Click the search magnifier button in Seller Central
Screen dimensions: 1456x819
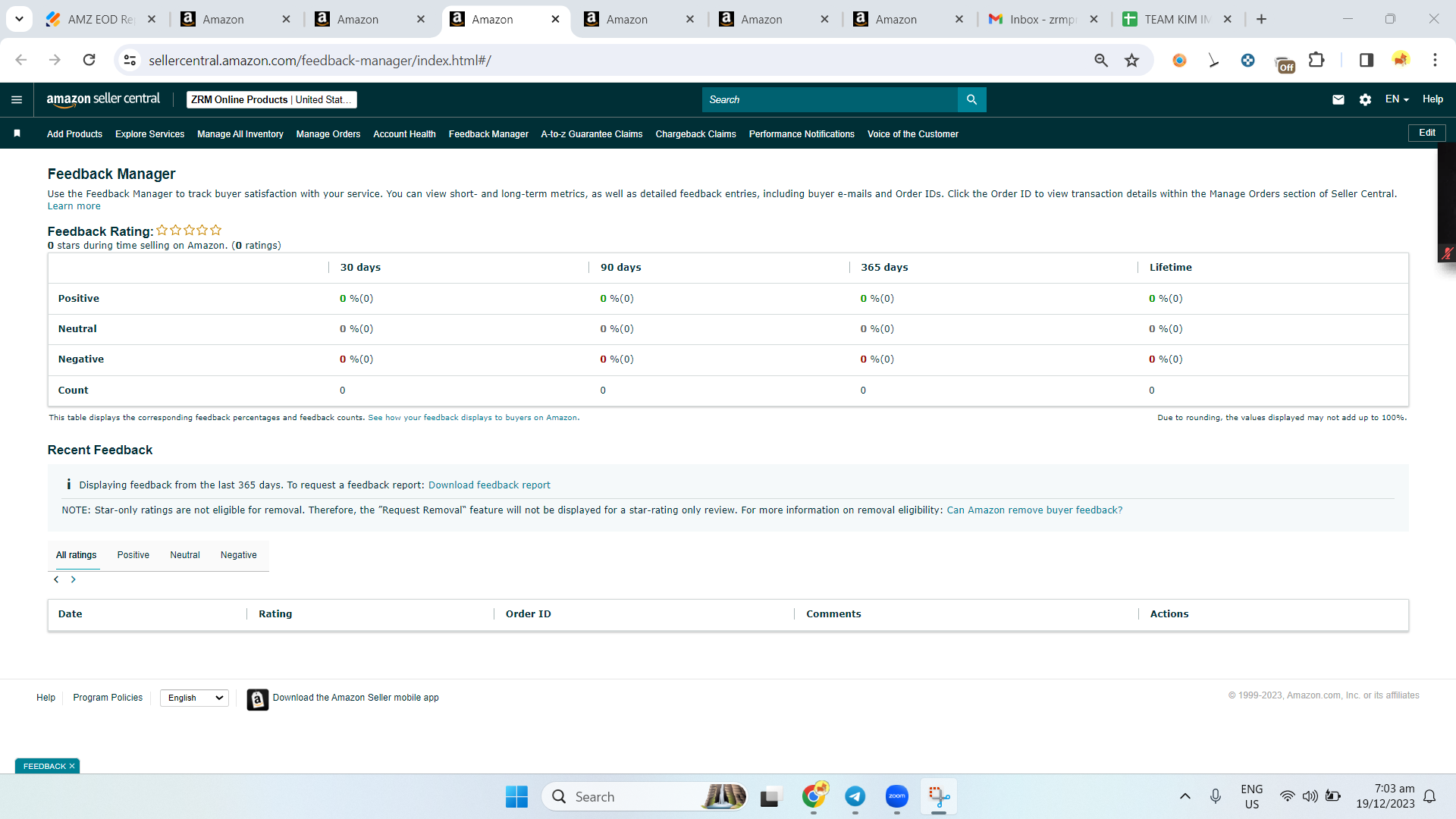[971, 99]
